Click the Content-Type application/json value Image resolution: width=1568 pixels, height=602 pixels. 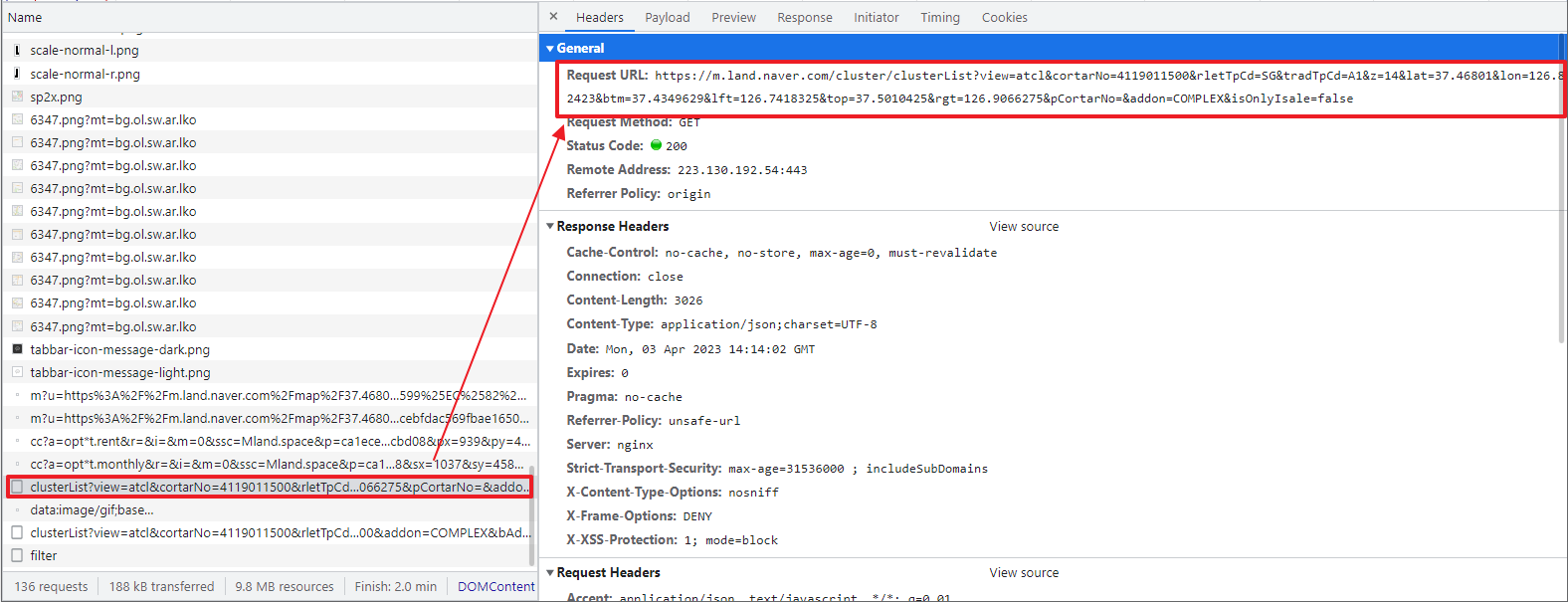pyautogui.click(x=769, y=324)
